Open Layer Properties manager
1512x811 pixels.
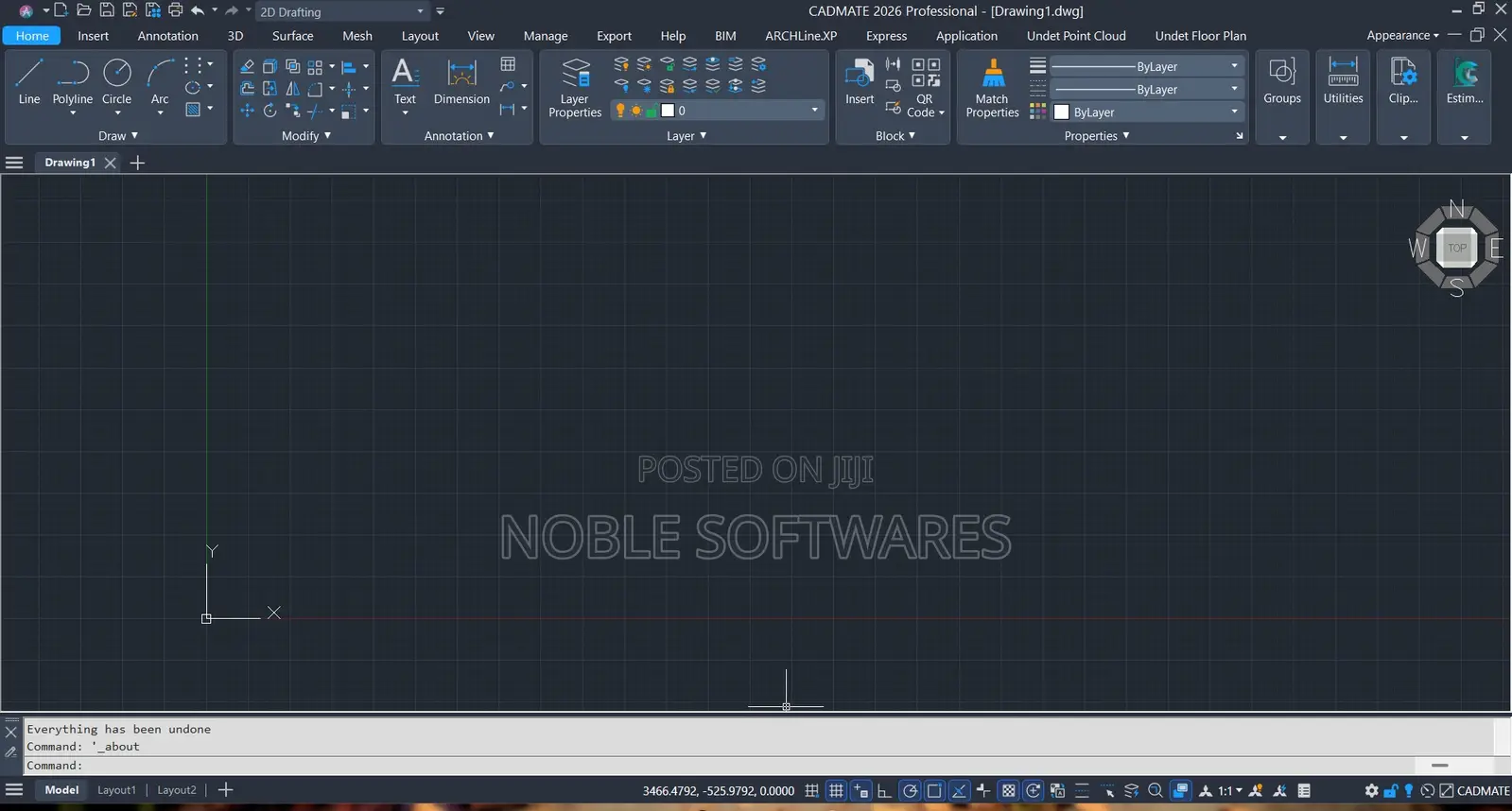[575, 87]
